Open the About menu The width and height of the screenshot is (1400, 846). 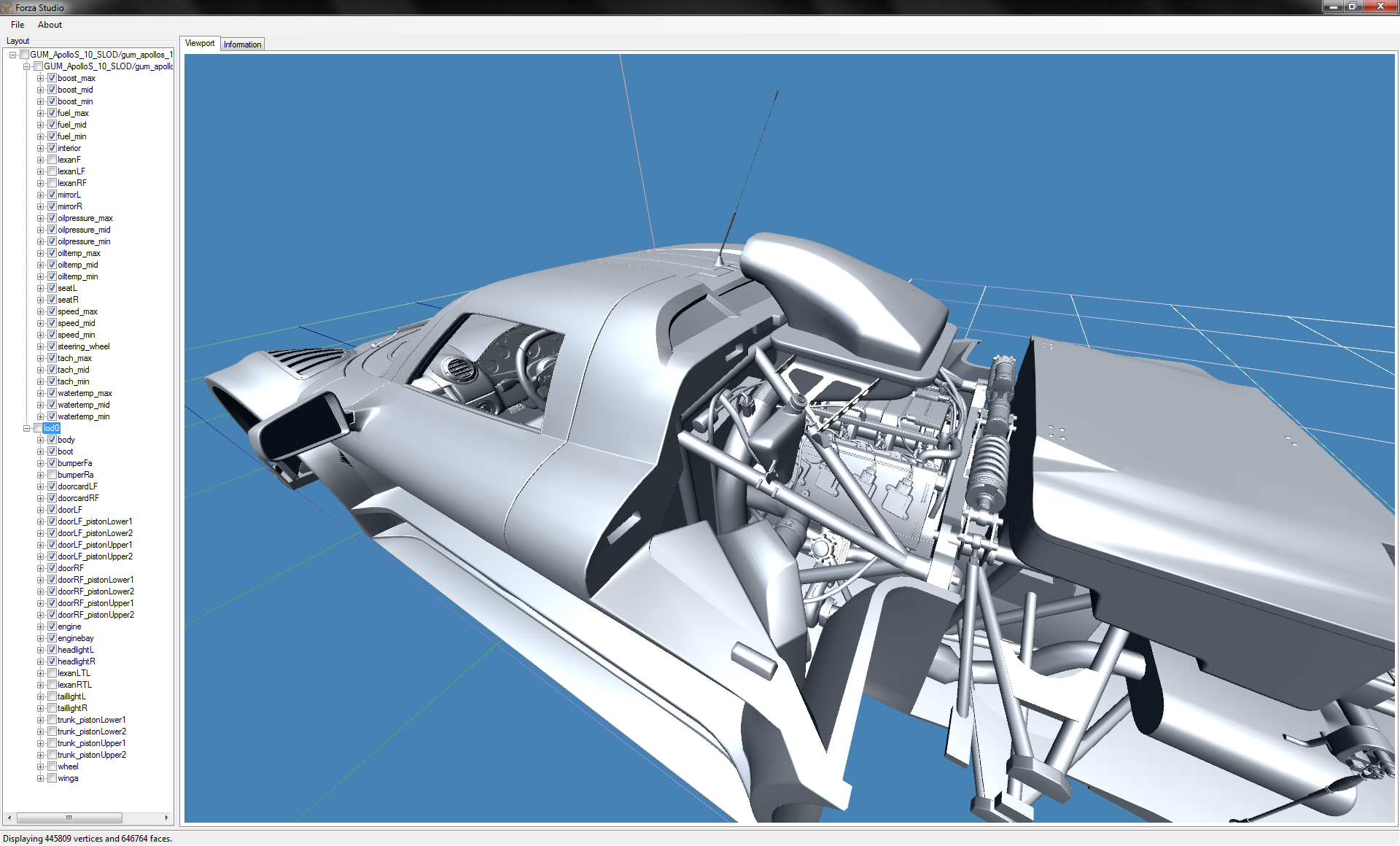(50, 25)
